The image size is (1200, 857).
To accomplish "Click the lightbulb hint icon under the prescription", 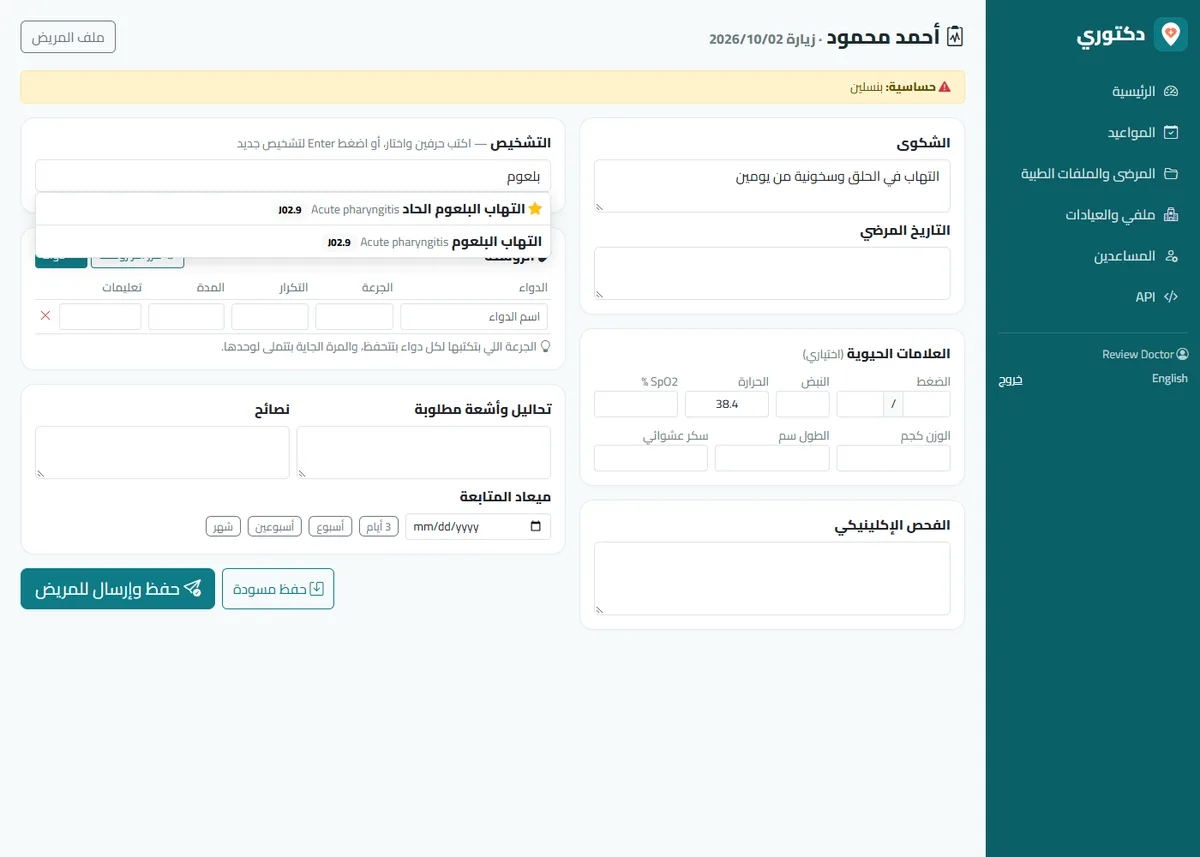I will [545, 346].
